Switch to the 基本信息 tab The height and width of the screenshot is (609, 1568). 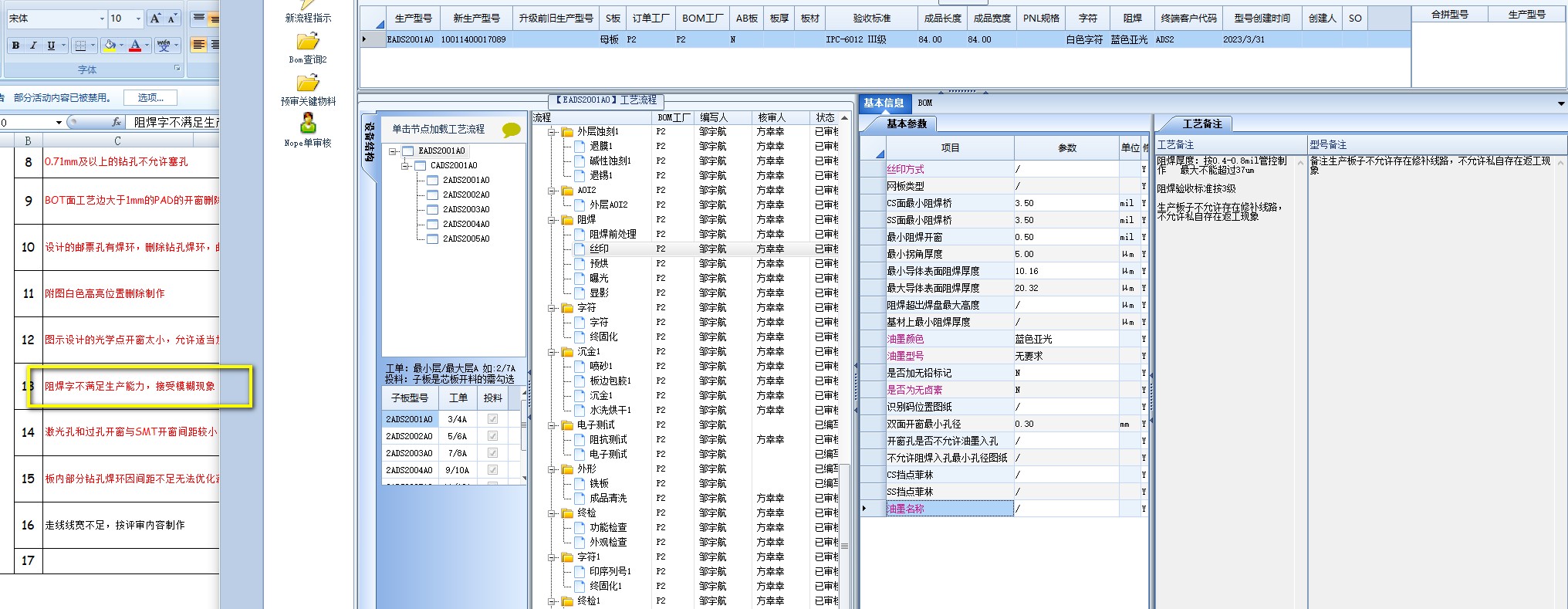(x=884, y=103)
